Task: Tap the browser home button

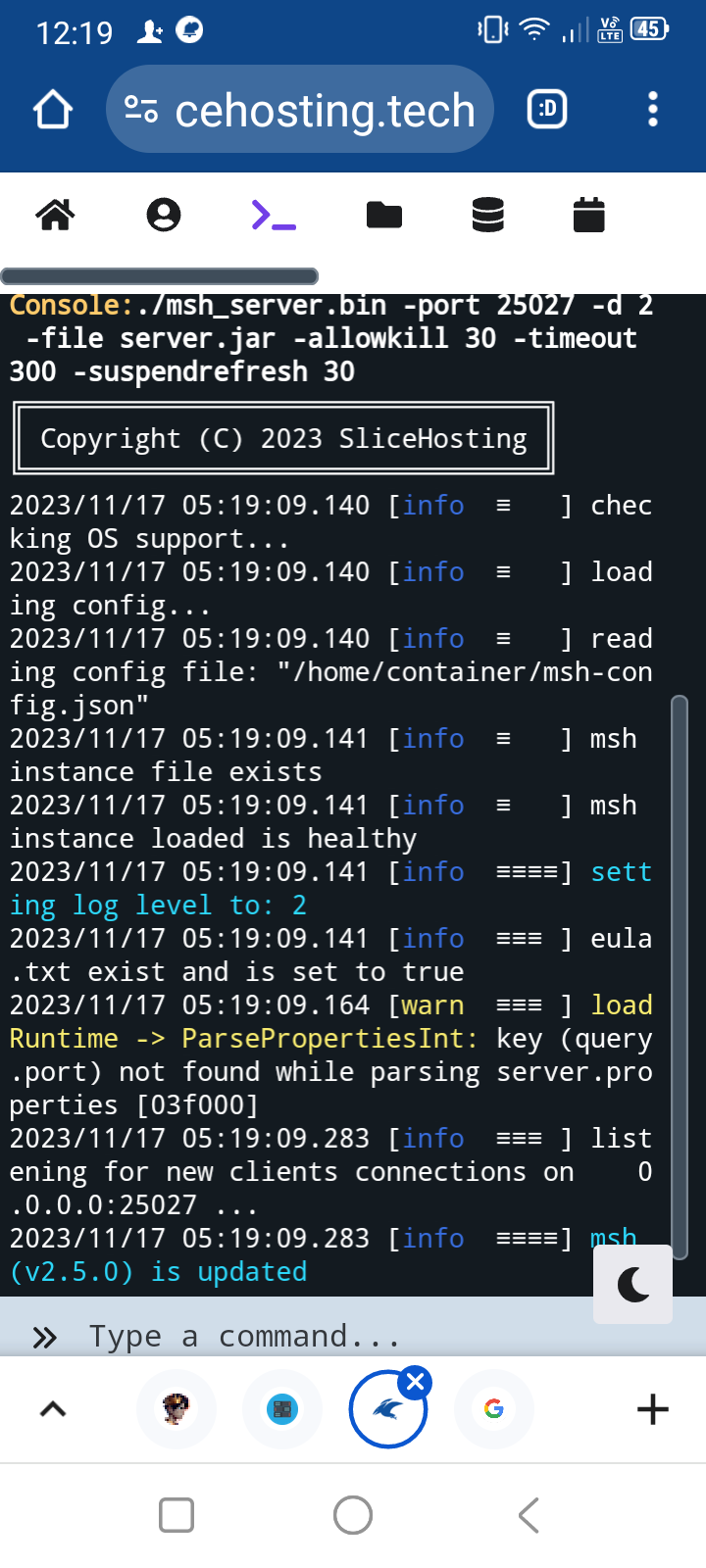Action: (x=53, y=110)
